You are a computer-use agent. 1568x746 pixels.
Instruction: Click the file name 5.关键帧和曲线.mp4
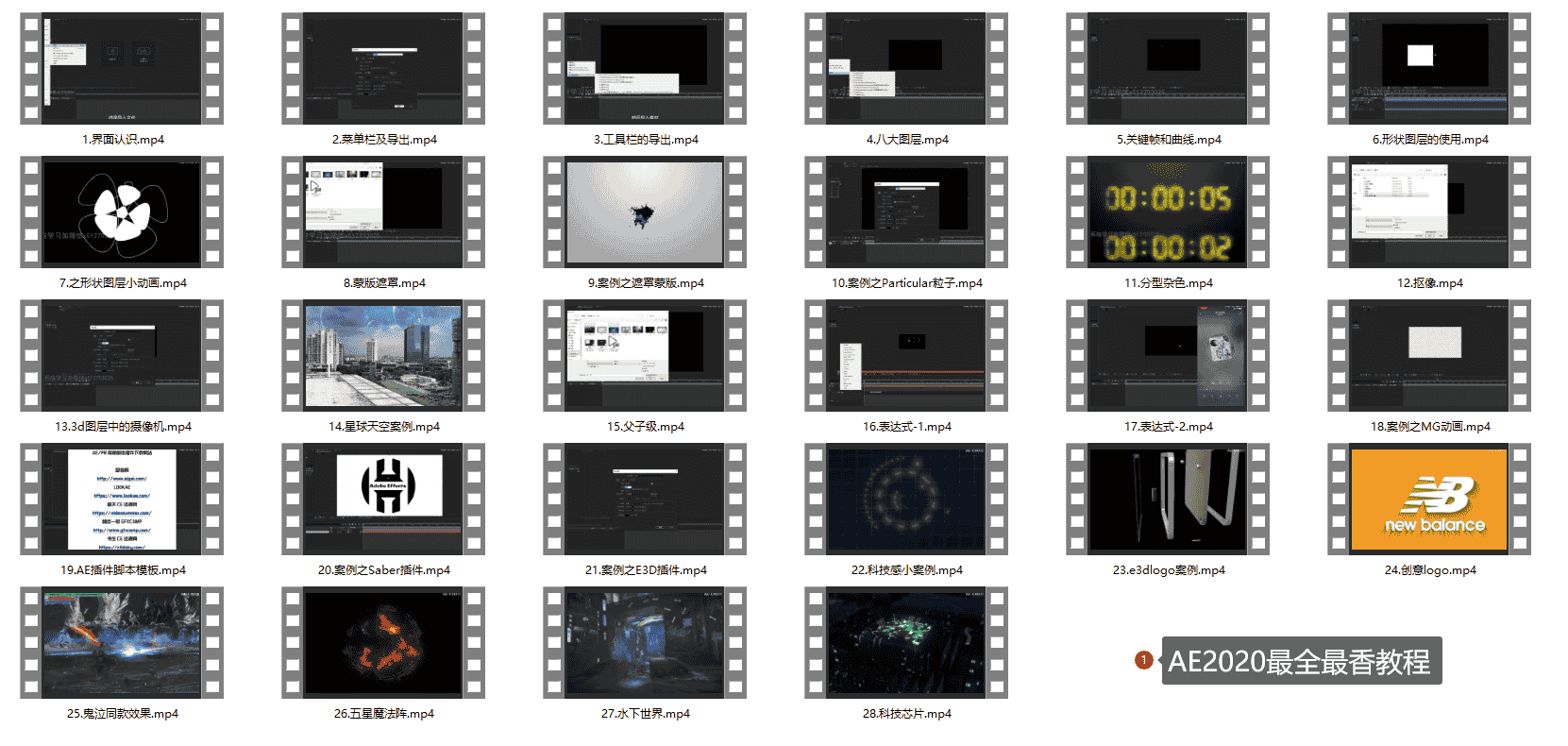(1169, 140)
